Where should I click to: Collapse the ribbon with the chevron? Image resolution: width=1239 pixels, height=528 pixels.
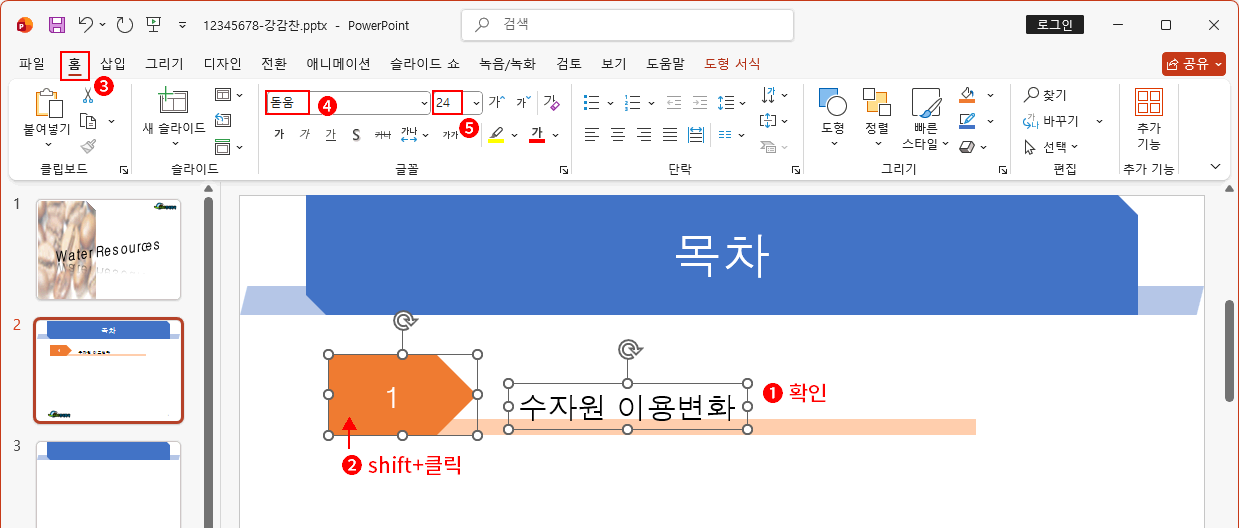click(1216, 167)
